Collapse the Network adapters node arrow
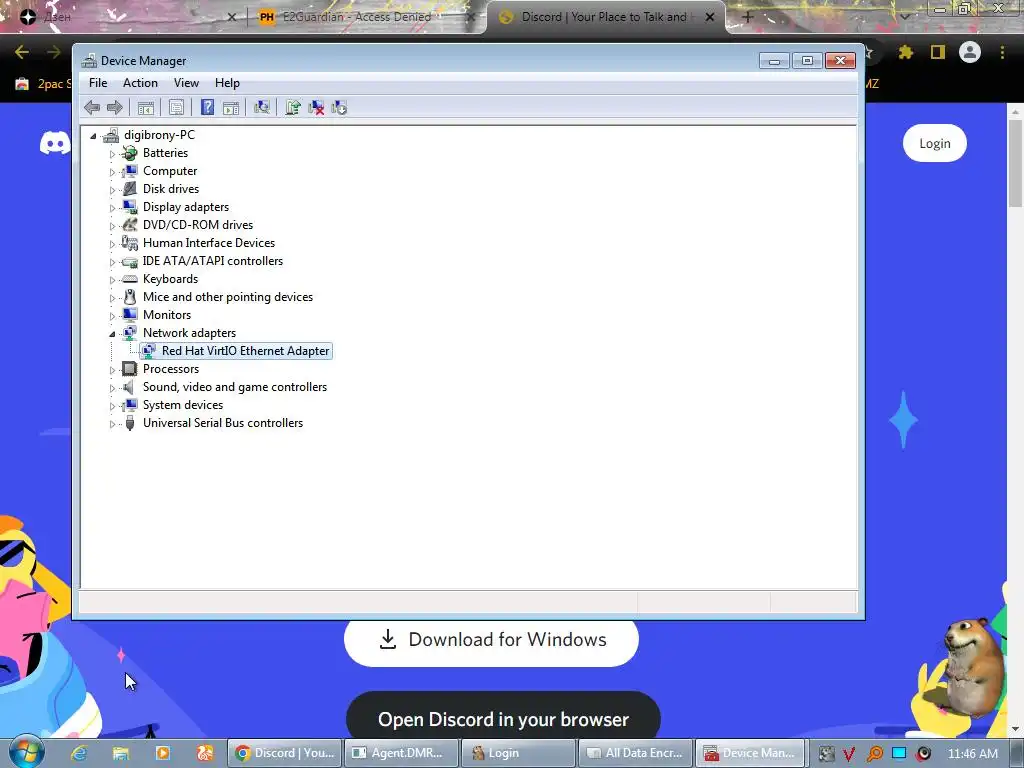This screenshot has height=768, width=1024. pos(112,334)
